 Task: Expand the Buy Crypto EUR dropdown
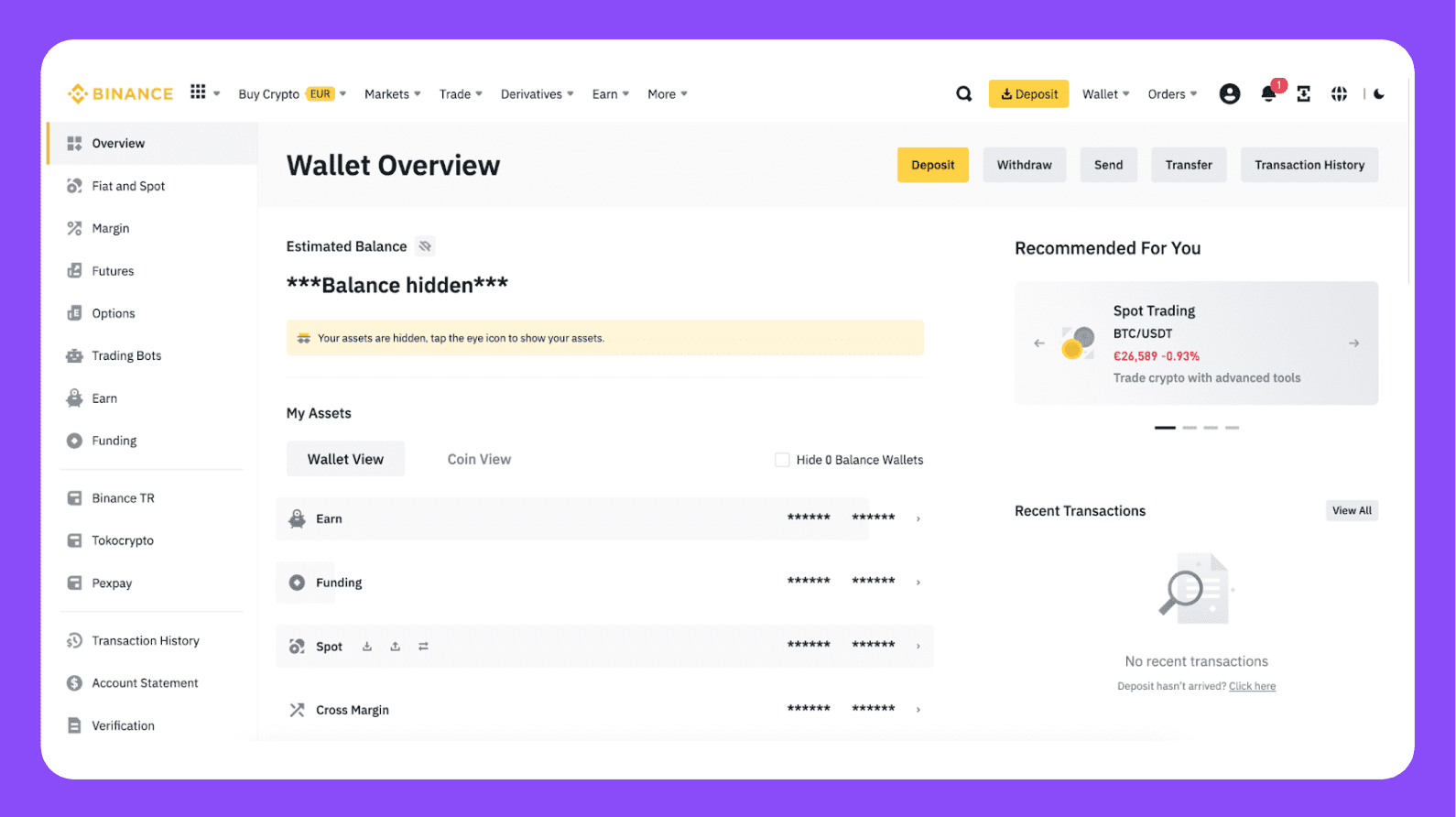tap(292, 93)
